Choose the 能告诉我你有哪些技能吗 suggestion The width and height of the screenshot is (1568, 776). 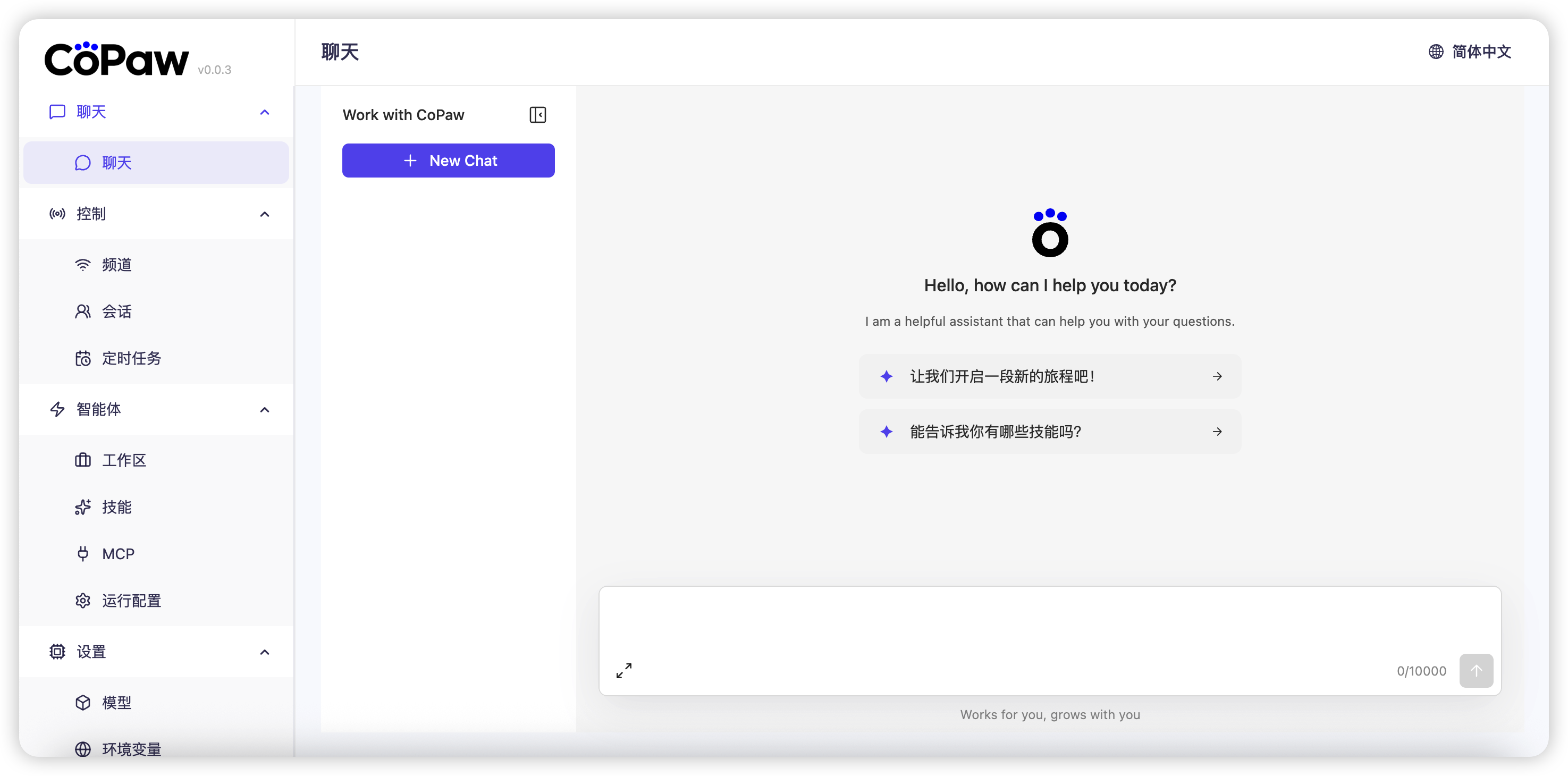pyautogui.click(x=1049, y=432)
